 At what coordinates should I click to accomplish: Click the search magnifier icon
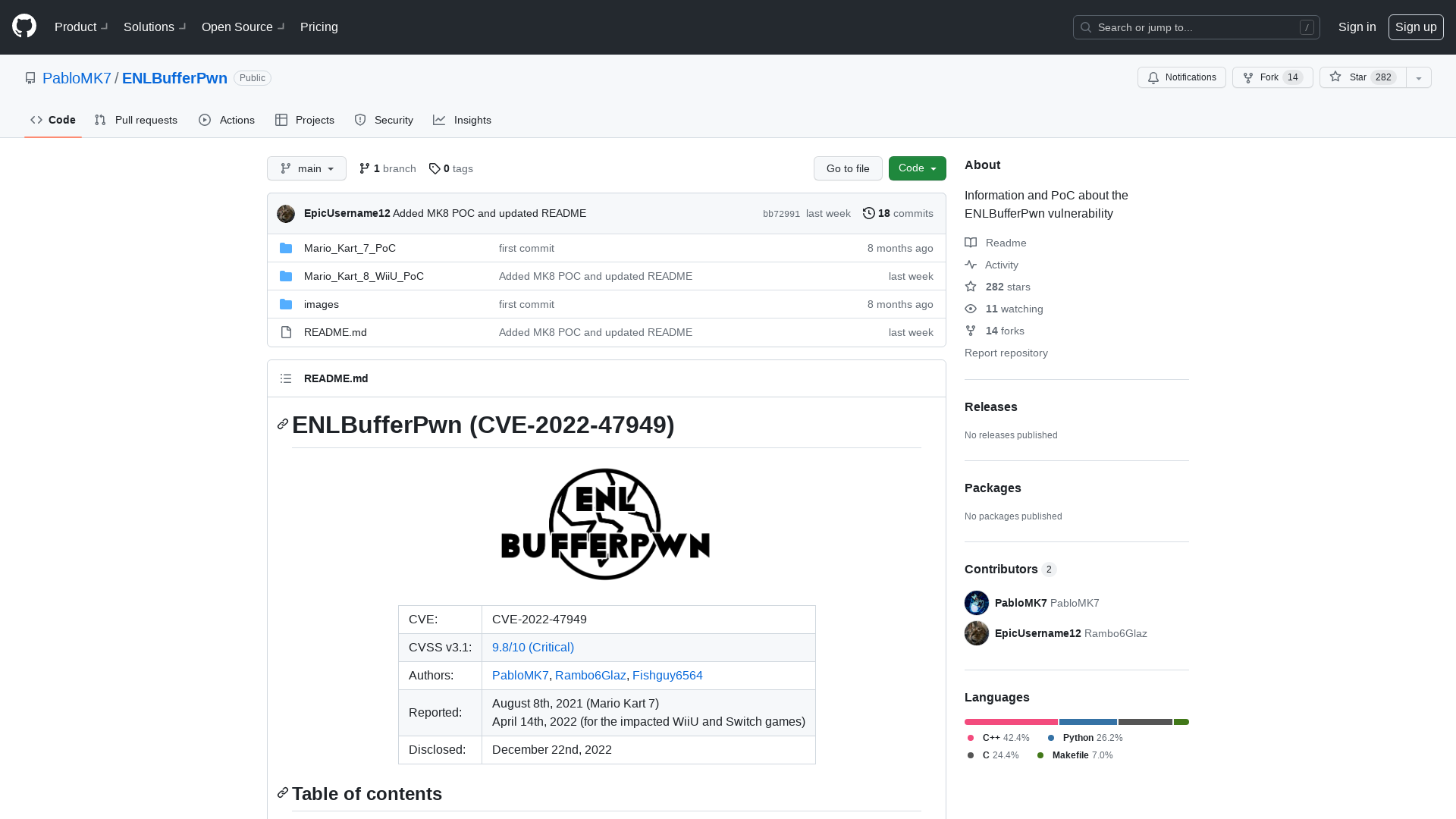1086,27
